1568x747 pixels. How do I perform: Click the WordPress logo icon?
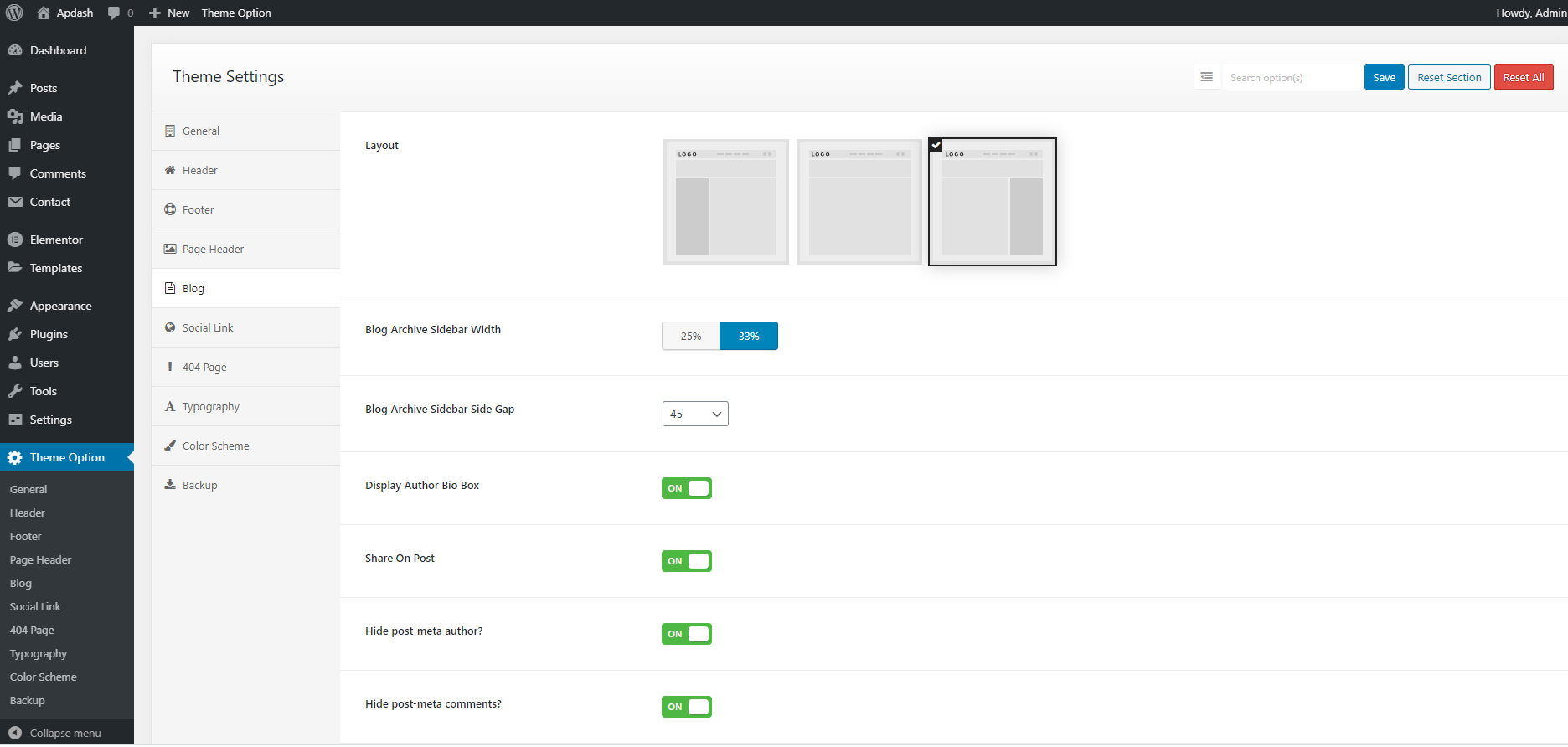[x=14, y=13]
